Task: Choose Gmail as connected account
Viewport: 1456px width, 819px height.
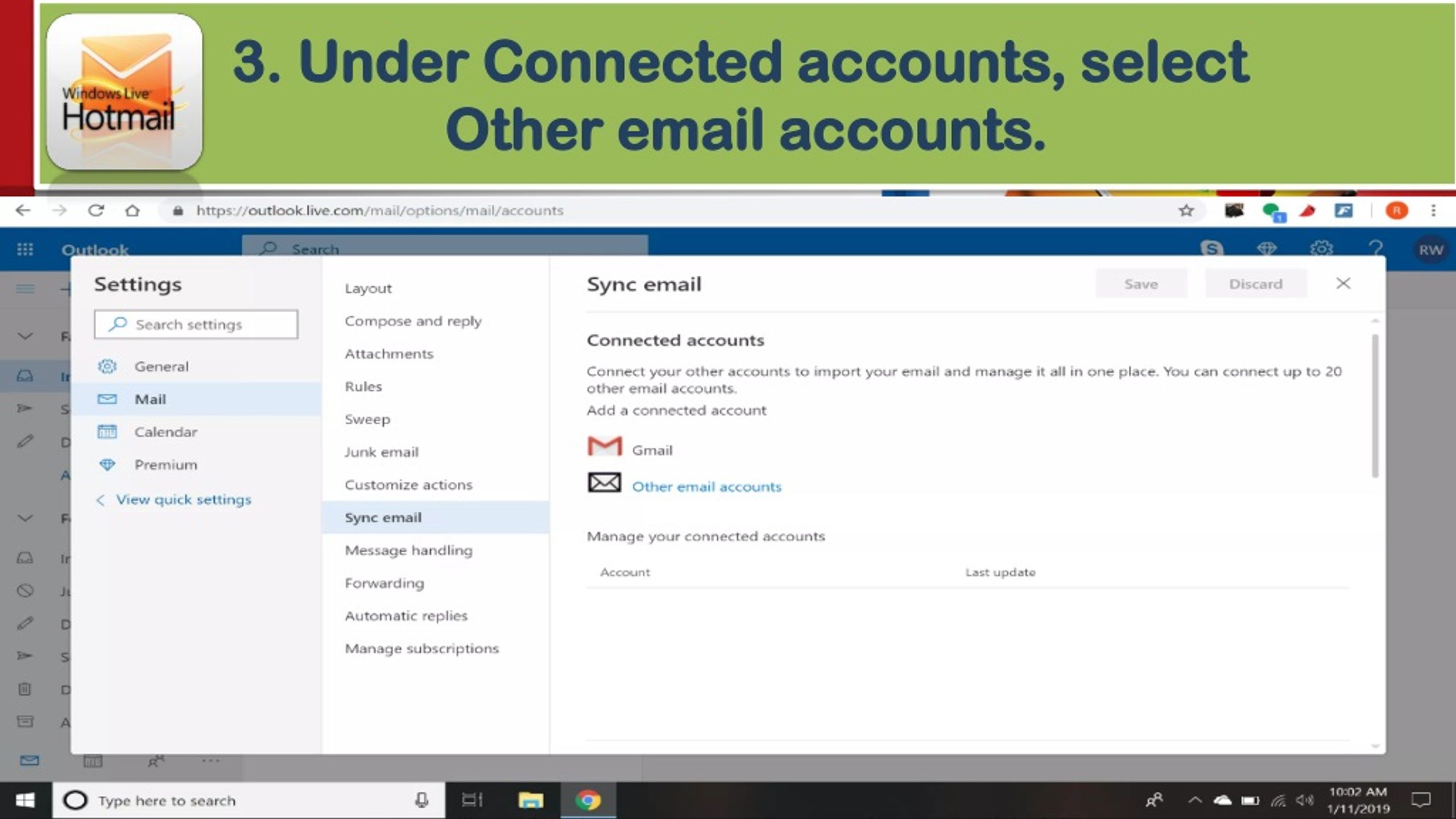Action: click(652, 450)
